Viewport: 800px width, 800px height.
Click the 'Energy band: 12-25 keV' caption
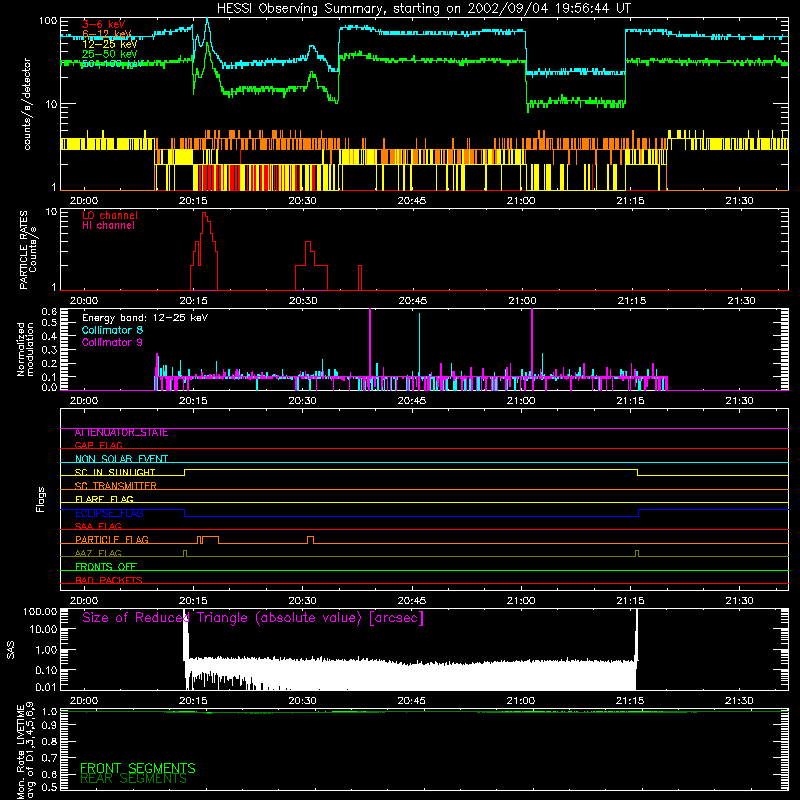[145, 318]
